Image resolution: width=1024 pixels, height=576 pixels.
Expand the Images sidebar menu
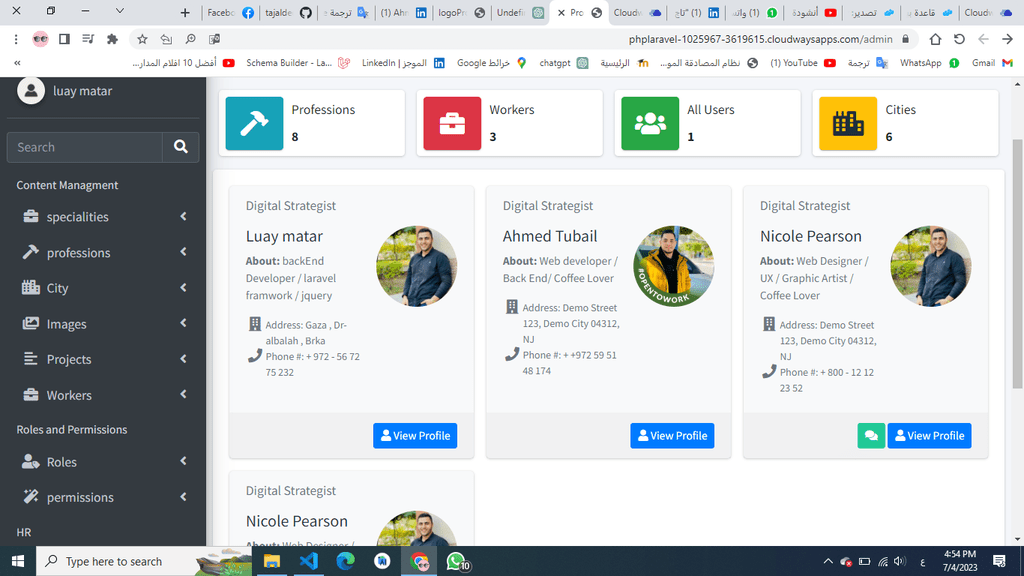103,323
